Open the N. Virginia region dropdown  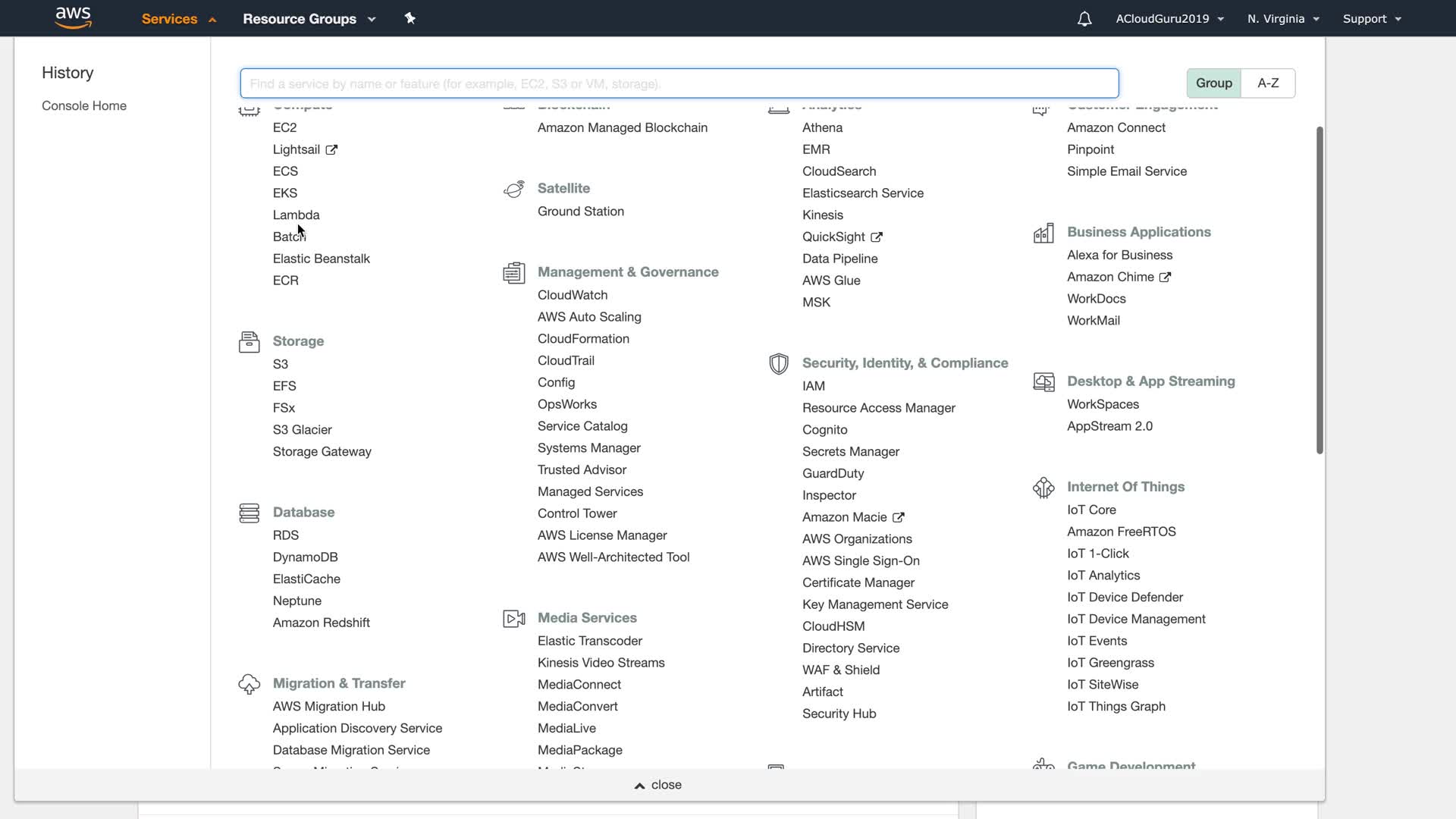coord(1283,19)
